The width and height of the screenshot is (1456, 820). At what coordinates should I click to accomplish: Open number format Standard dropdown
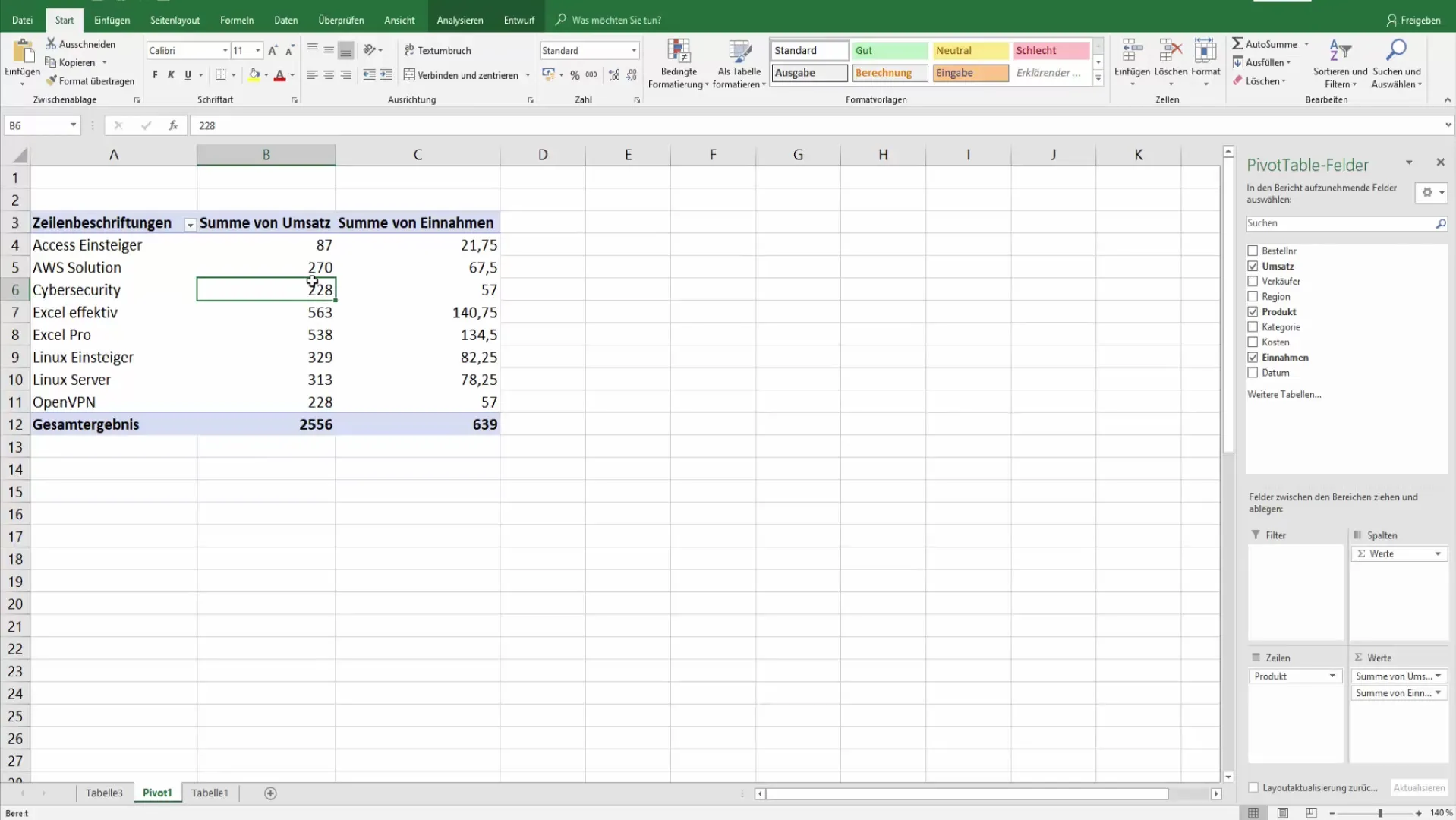click(634, 50)
